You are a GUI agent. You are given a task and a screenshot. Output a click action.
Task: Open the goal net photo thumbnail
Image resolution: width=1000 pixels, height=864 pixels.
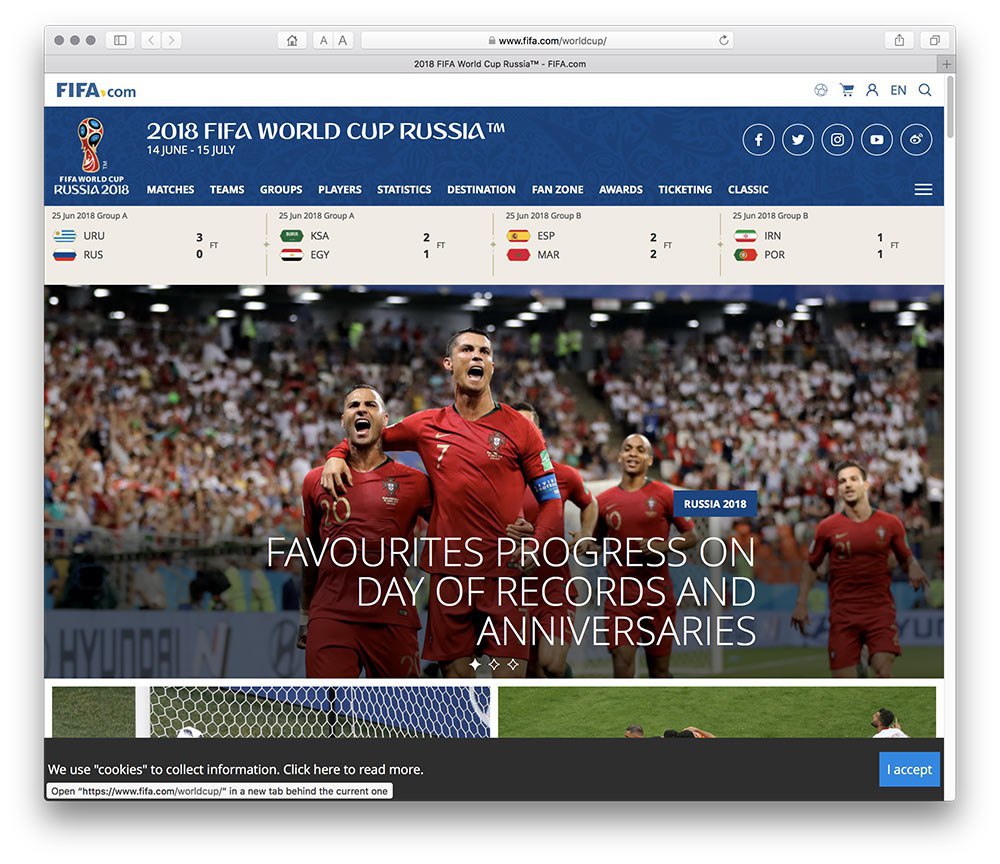[271, 712]
